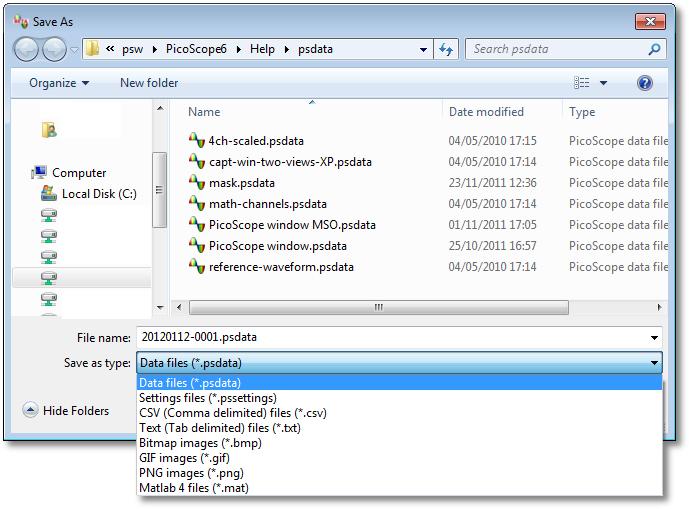This screenshot has width=689, height=509.
Task: Click New folder button
Action: click(149, 83)
